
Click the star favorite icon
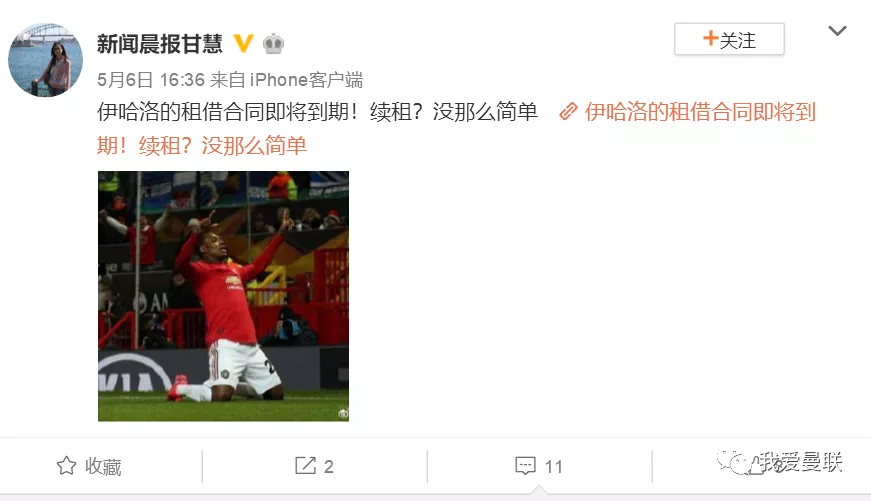click(66, 465)
